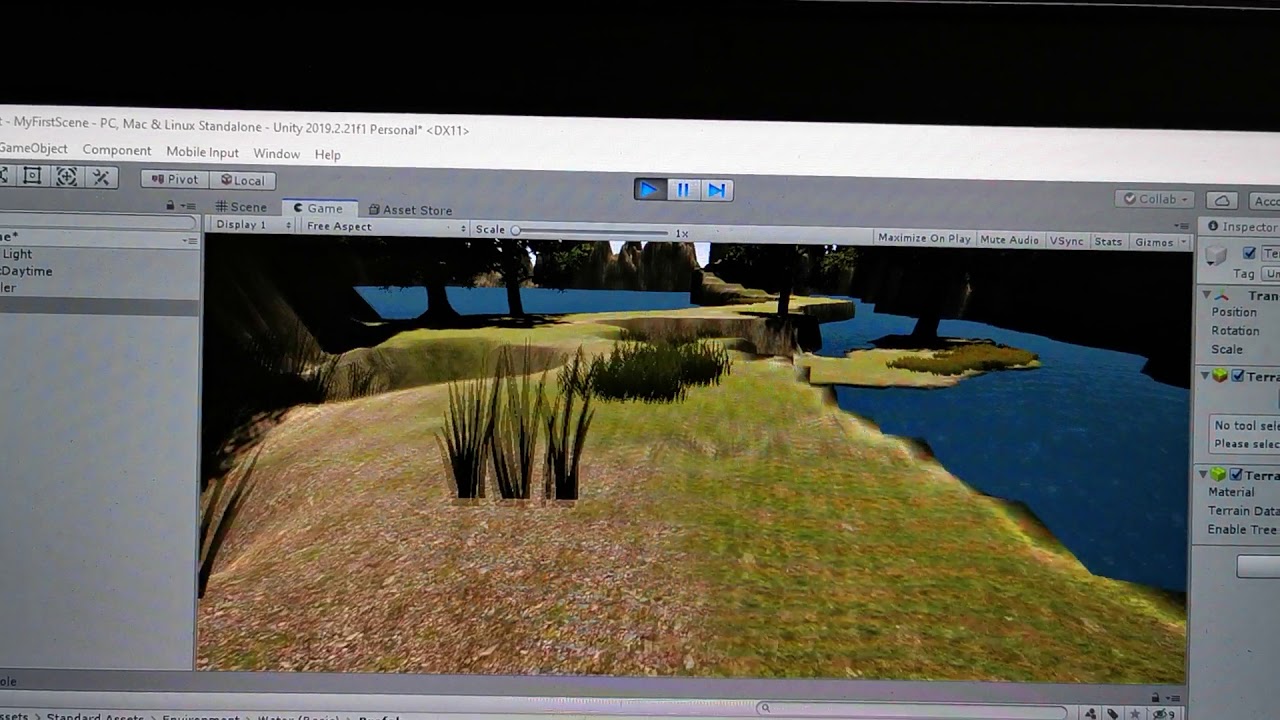The image size is (1280, 720).
Task: Toggle Mute Audio in Game view
Action: 1009,240
